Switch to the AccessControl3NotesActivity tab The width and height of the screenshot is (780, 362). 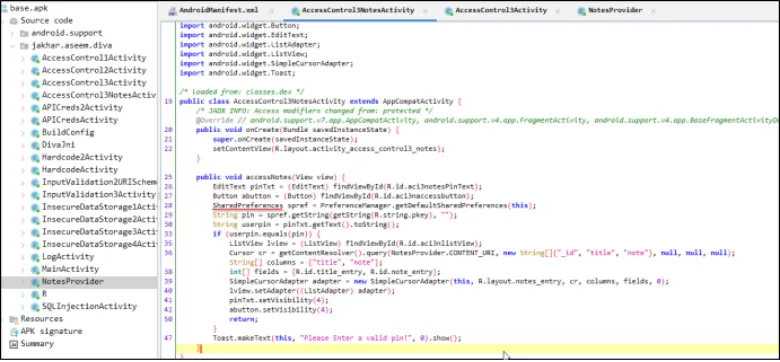point(358,10)
